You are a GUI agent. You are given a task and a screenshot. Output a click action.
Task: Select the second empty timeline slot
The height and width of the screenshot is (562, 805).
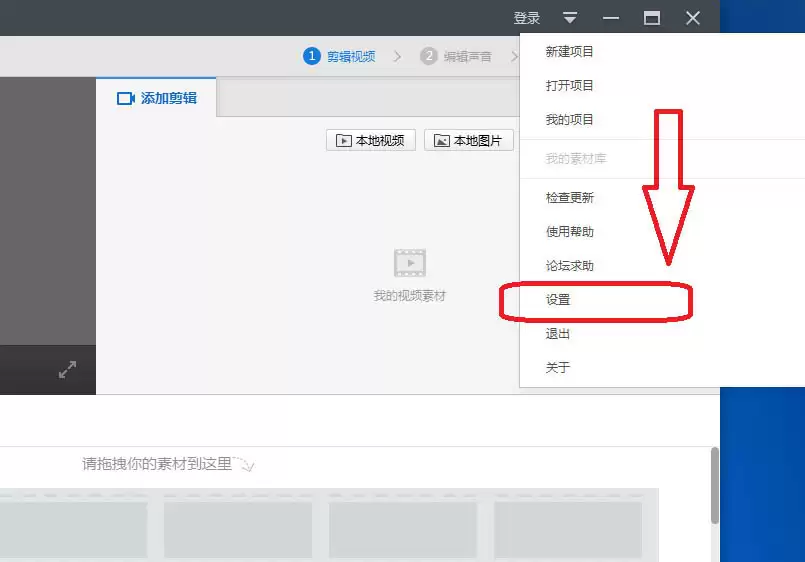(238, 529)
